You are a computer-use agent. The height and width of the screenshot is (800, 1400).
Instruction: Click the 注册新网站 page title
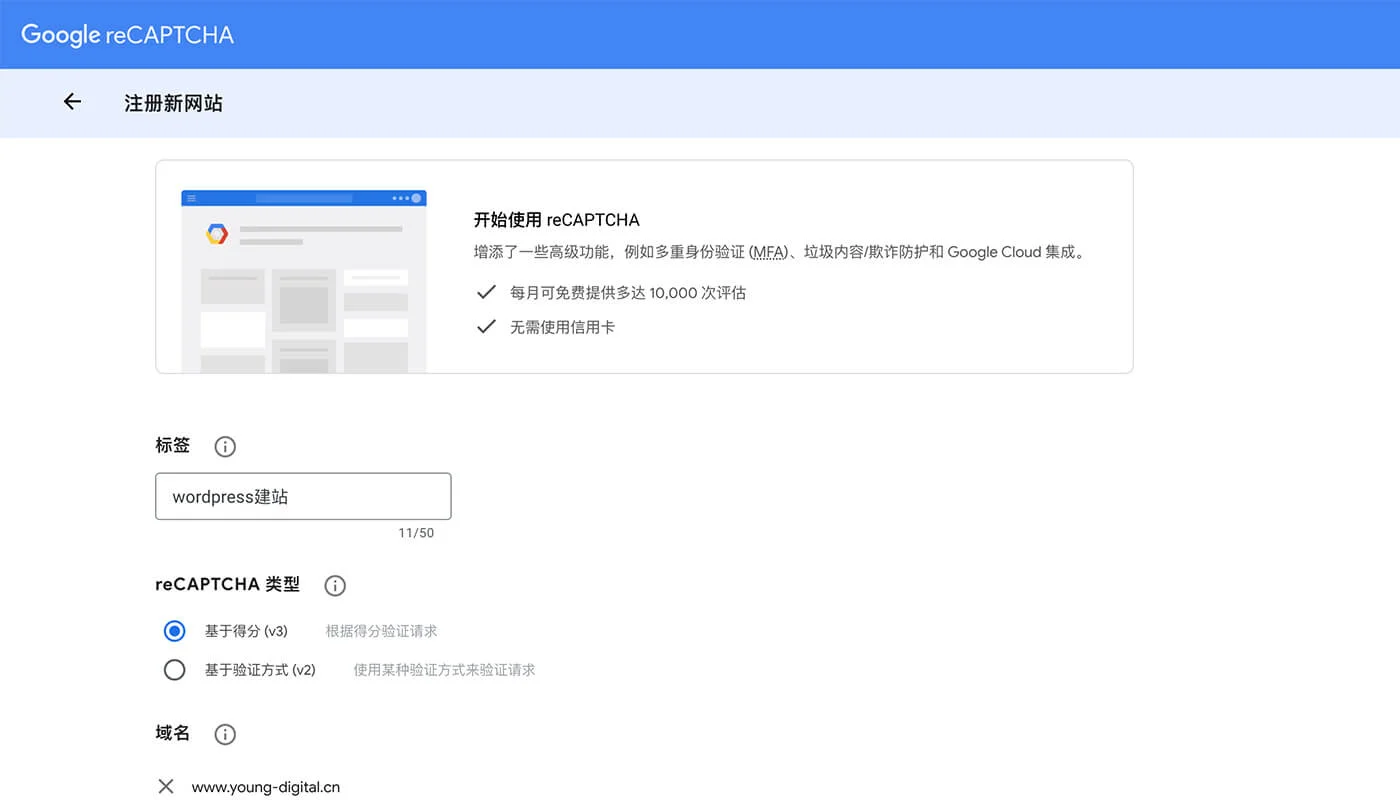point(173,103)
